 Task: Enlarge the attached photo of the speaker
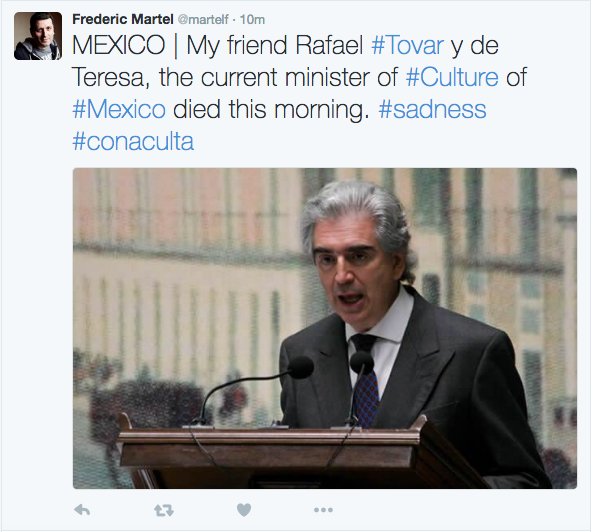[x=325, y=328]
